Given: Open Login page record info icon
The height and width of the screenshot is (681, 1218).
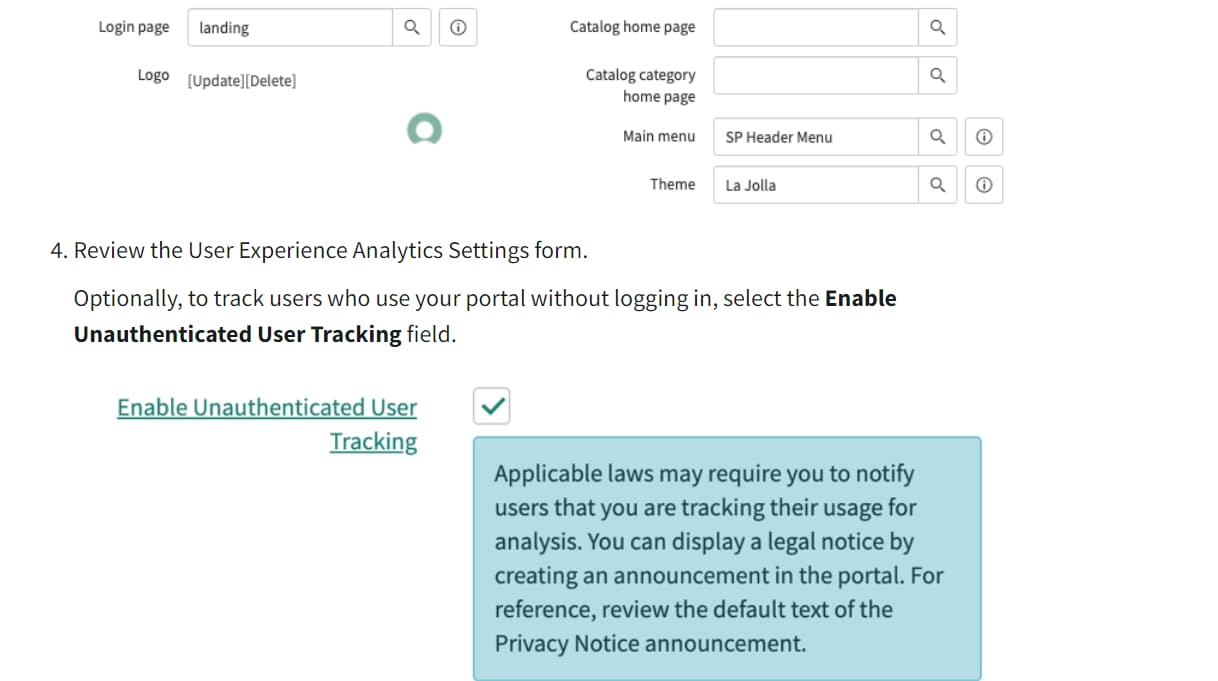Looking at the screenshot, I should click(457, 28).
